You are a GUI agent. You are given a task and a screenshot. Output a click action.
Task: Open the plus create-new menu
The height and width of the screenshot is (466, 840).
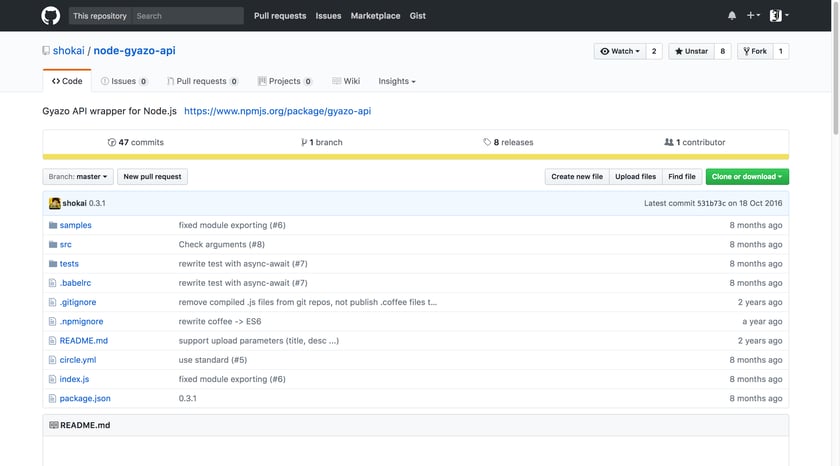coord(753,16)
